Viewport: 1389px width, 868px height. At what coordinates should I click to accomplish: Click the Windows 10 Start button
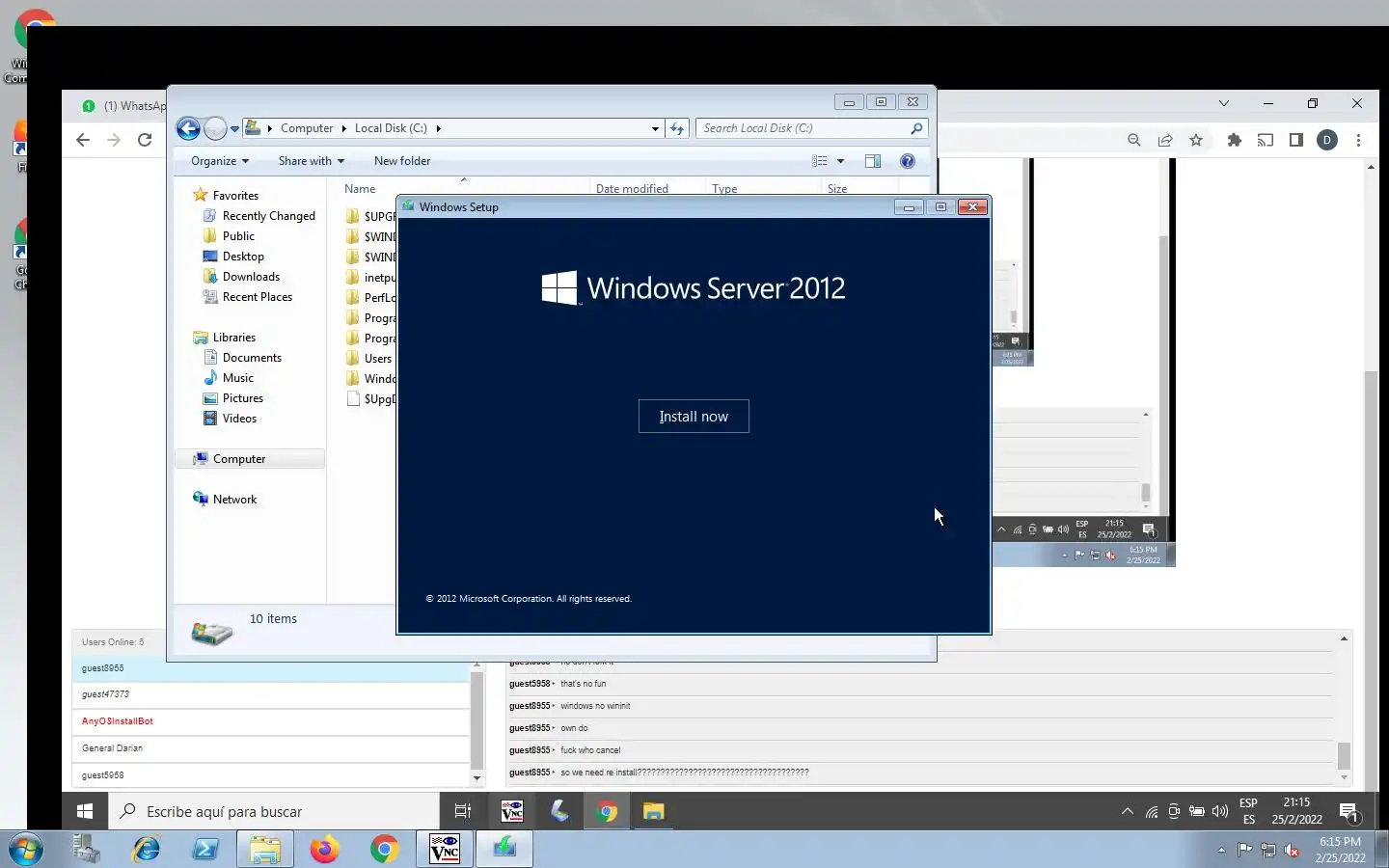[85, 811]
